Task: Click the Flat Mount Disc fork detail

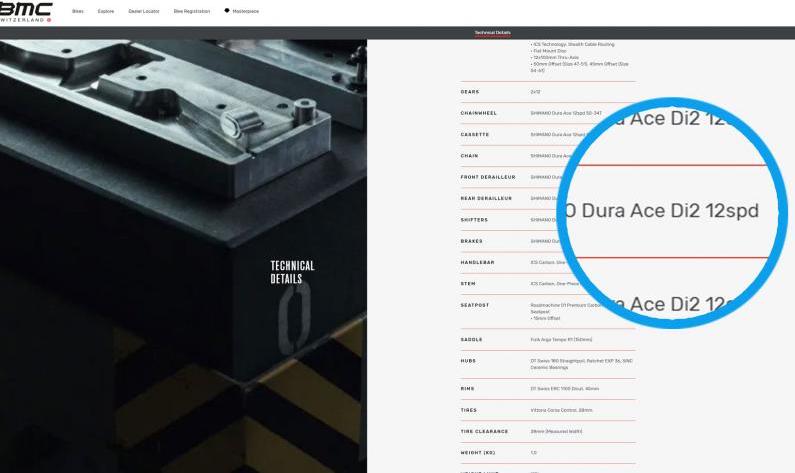Action: pyautogui.click(x=548, y=51)
